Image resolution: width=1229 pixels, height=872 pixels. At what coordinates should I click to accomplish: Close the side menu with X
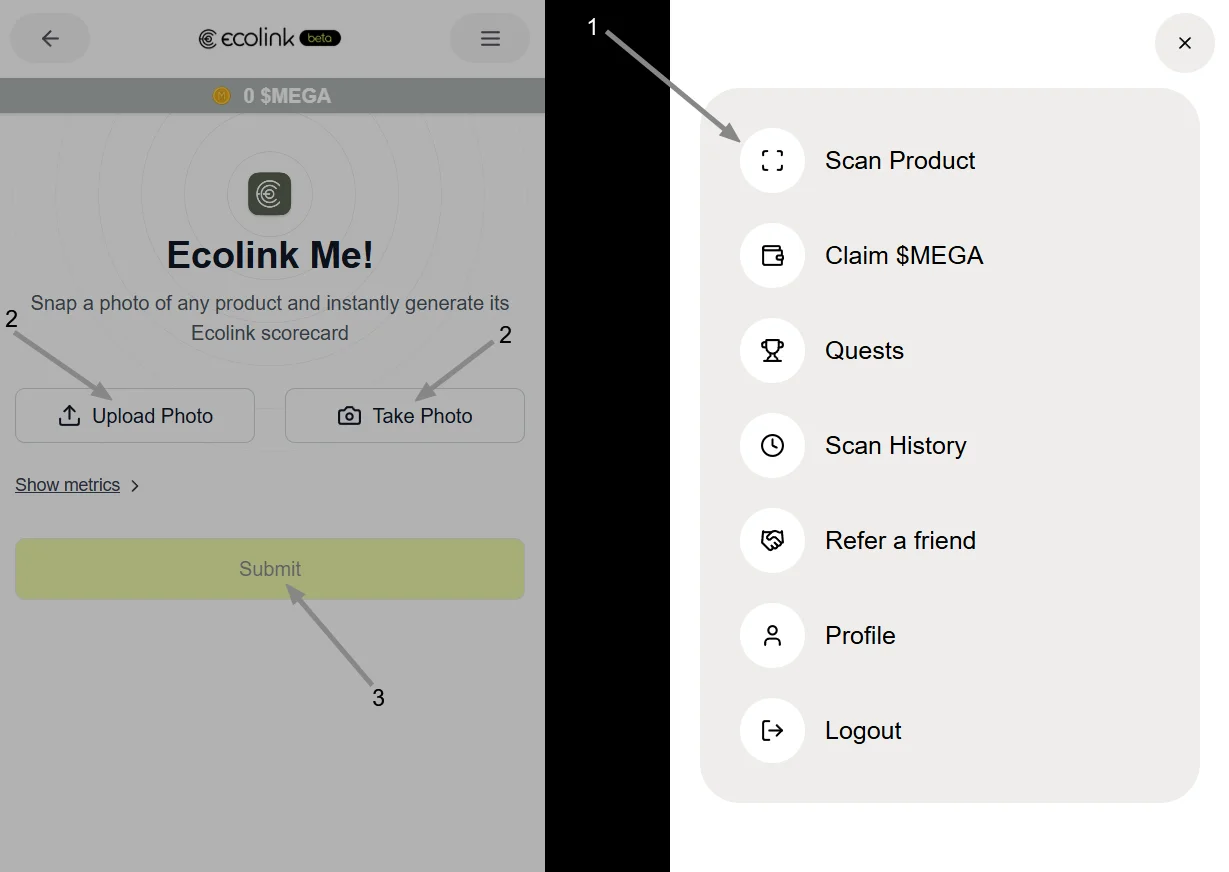pos(1185,43)
